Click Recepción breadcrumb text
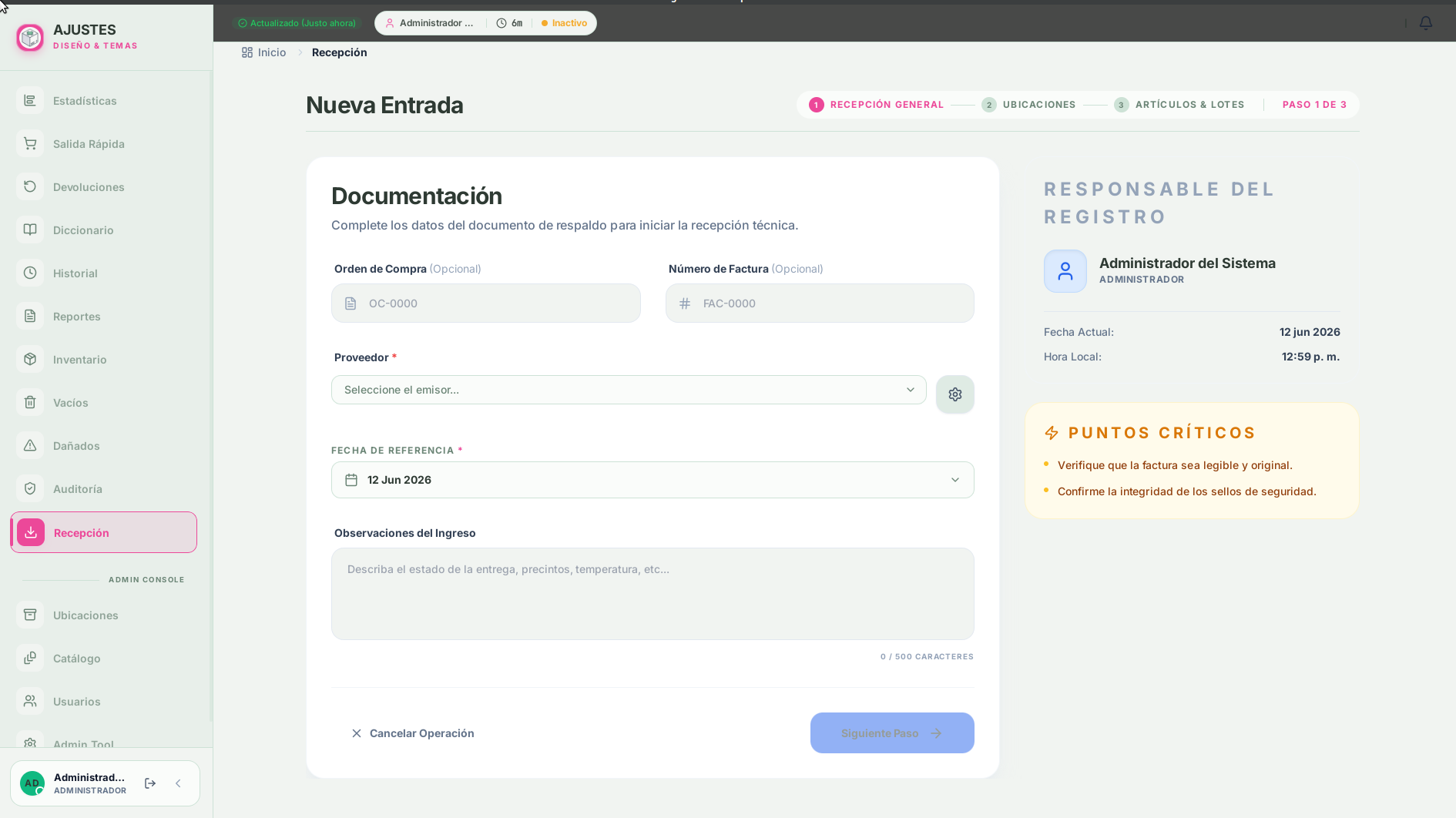This screenshot has width=1456, height=818. tap(339, 52)
